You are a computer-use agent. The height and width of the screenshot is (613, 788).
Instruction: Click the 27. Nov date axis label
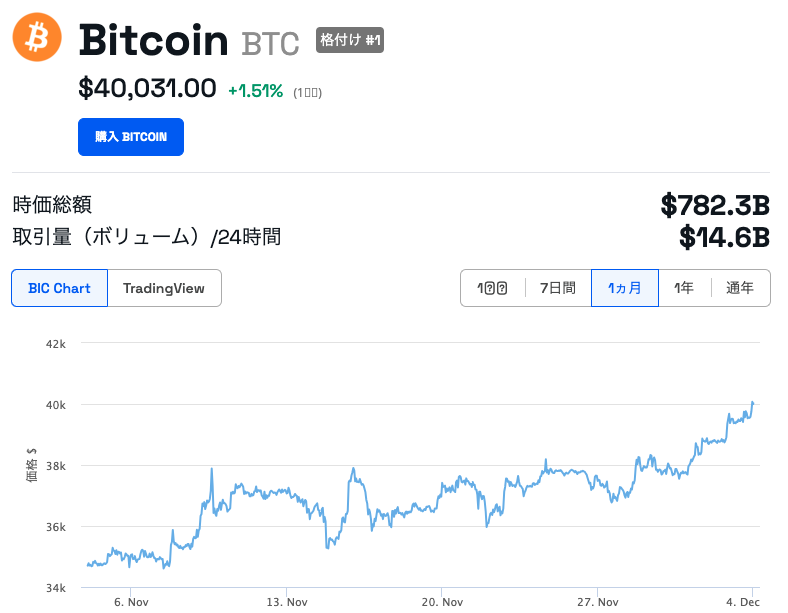point(598,602)
